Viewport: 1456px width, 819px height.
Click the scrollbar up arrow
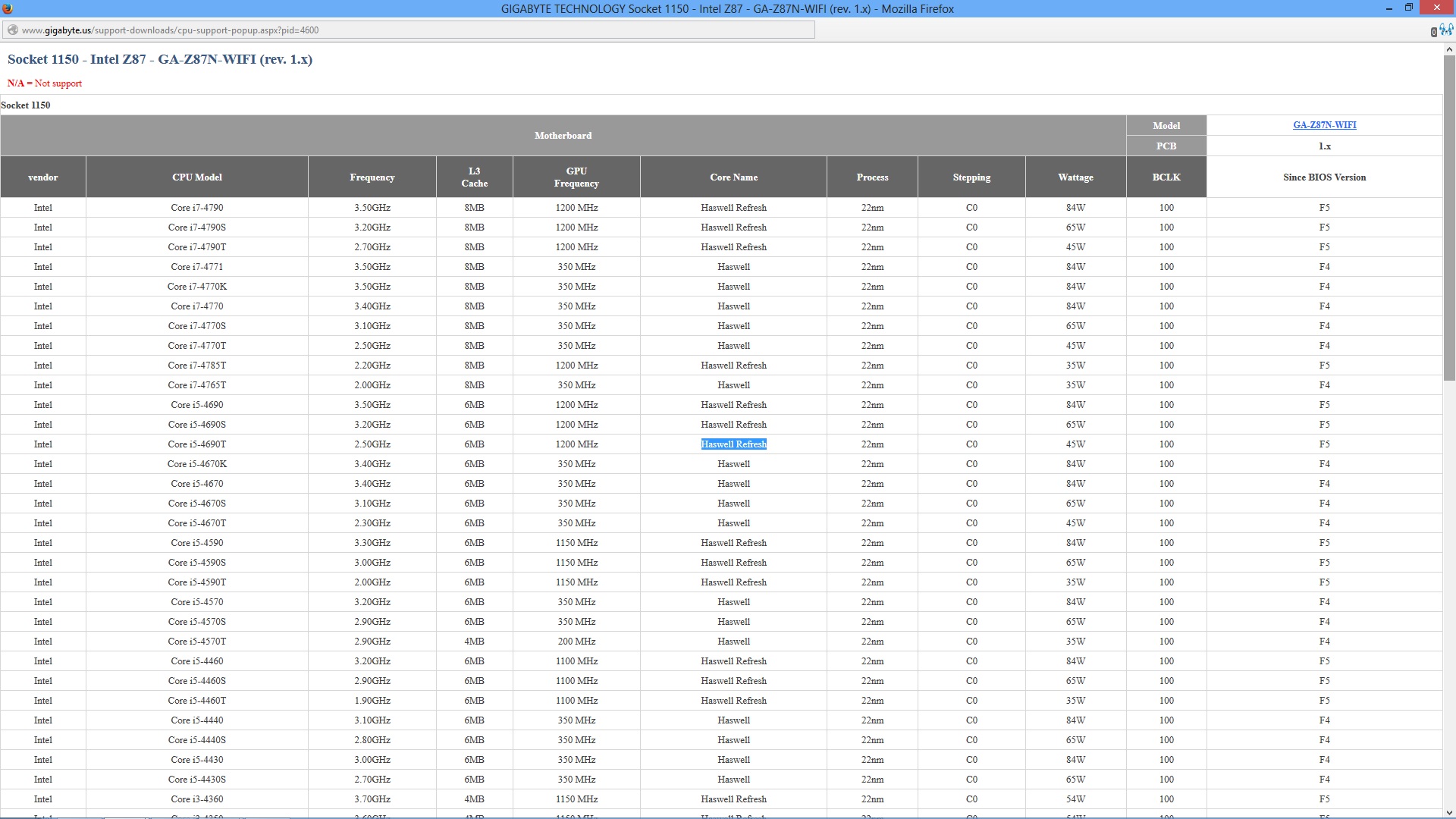(1449, 49)
